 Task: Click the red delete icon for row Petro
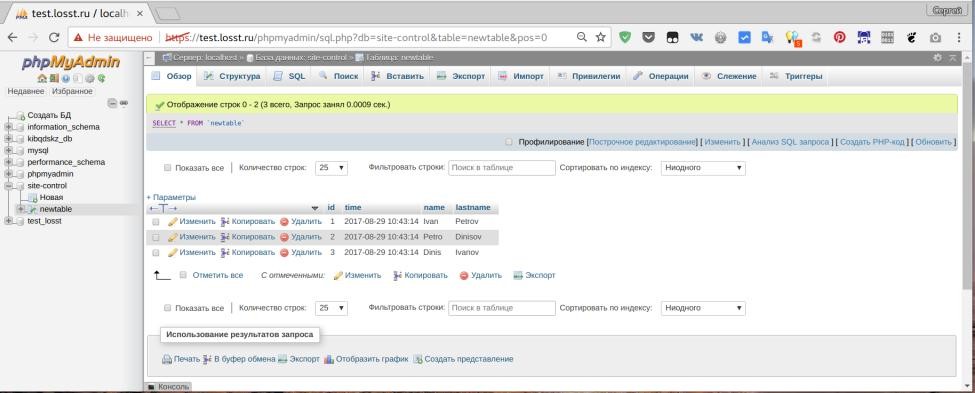(x=284, y=237)
